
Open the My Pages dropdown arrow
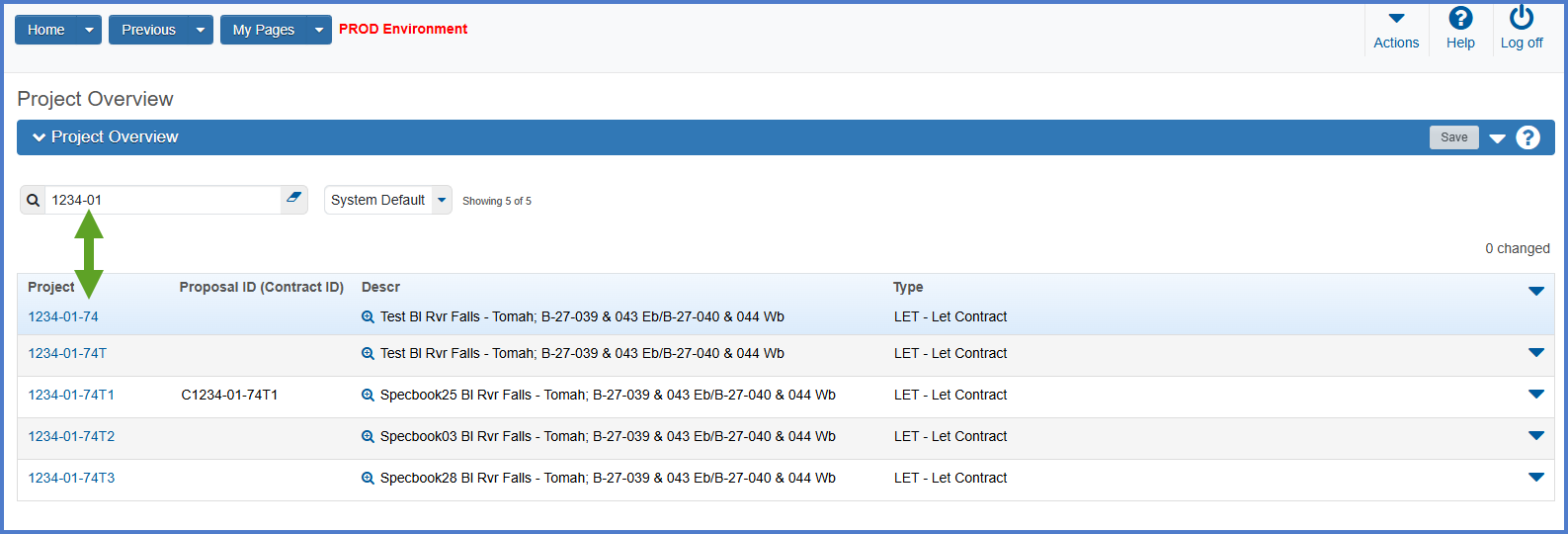pos(318,30)
